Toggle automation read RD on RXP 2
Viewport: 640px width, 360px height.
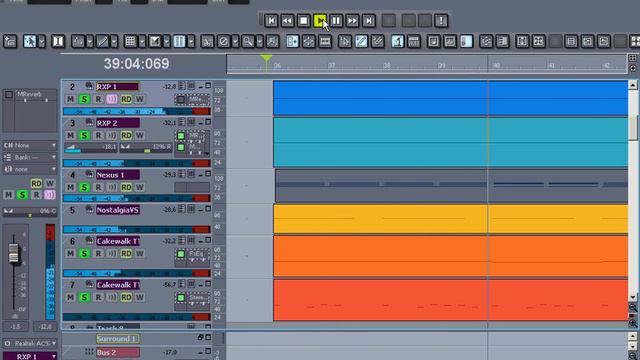126,136
